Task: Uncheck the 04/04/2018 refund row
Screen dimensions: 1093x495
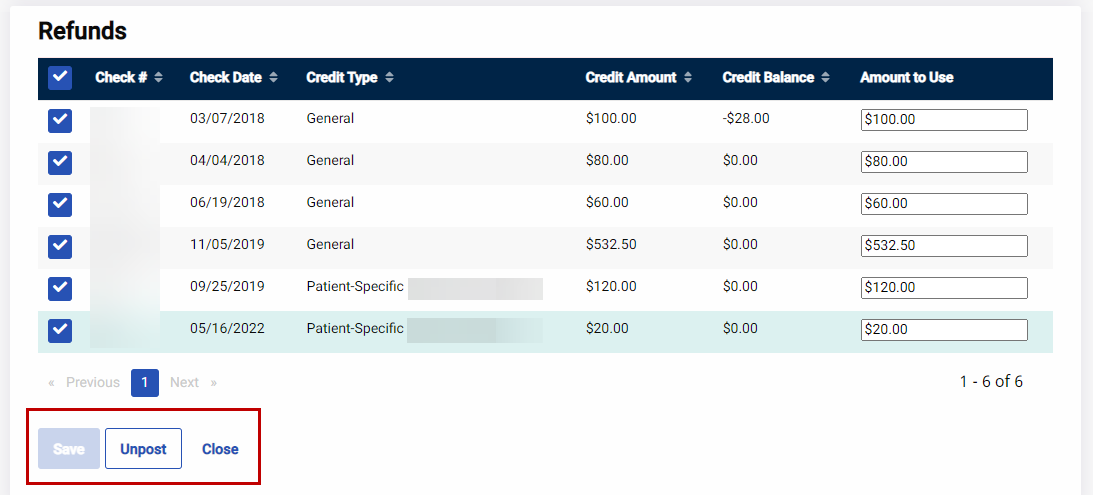Action: pos(60,162)
